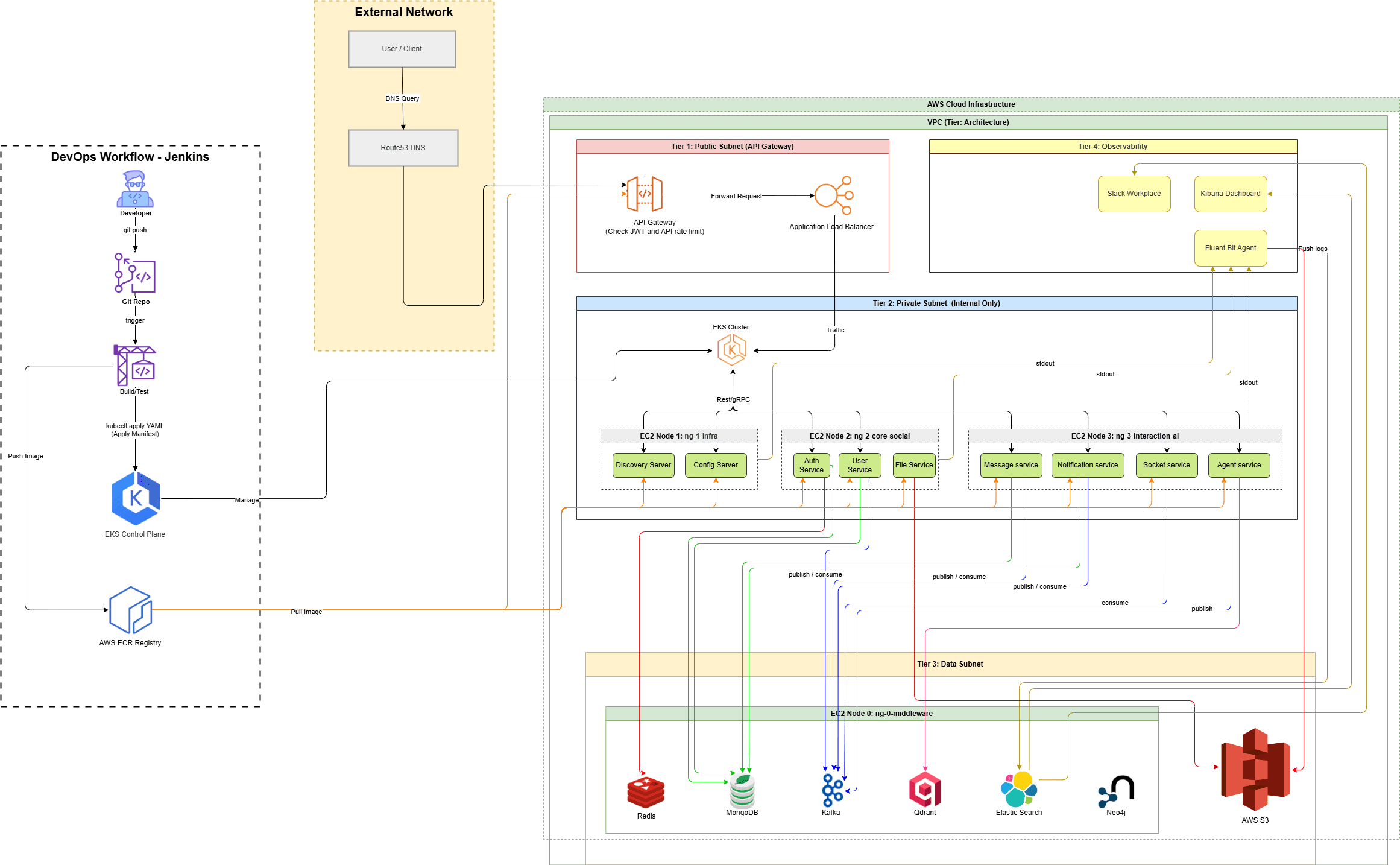Click the Fluent Bit Agent node
The height and width of the screenshot is (865, 1400).
tap(1231, 248)
